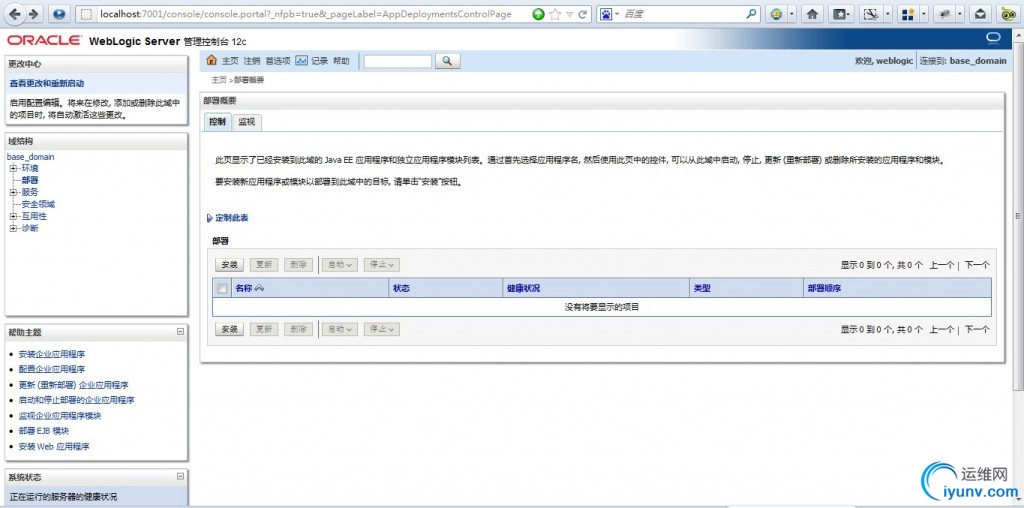
Task: Click the magnifier in the Baidu search box
Action: click(x=752, y=14)
